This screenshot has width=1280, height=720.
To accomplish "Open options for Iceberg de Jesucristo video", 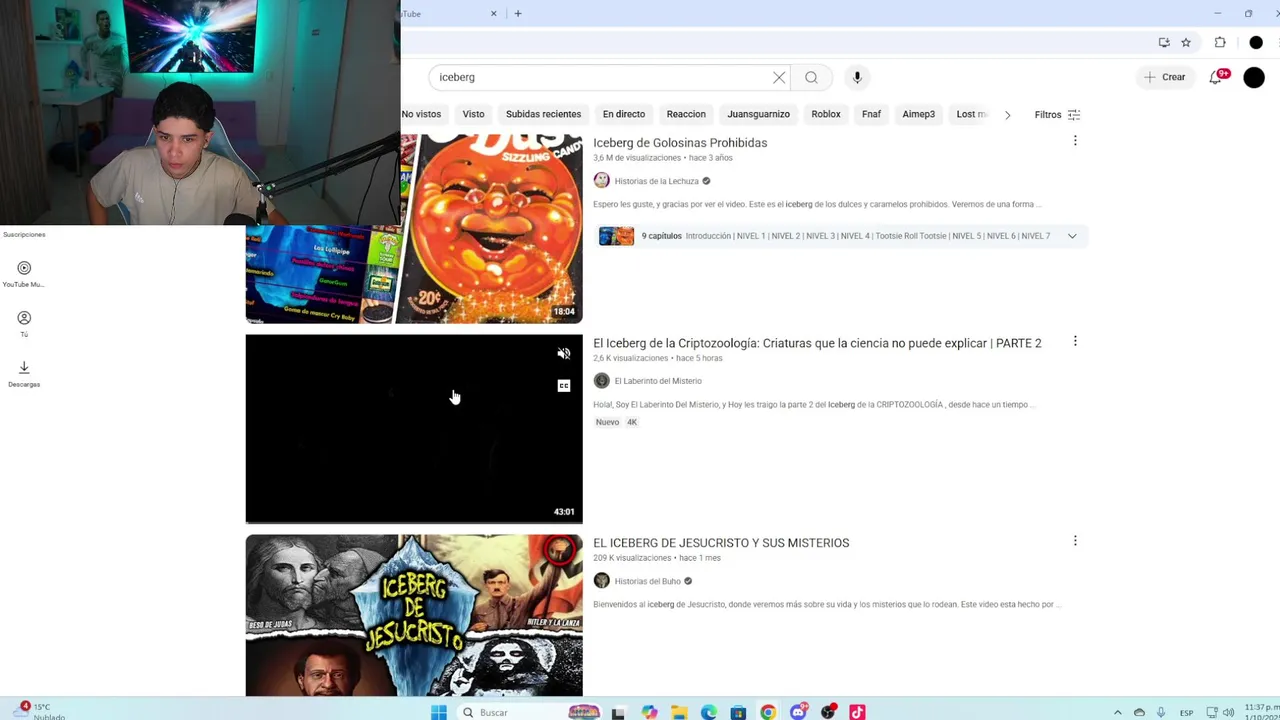I will [x=1075, y=541].
